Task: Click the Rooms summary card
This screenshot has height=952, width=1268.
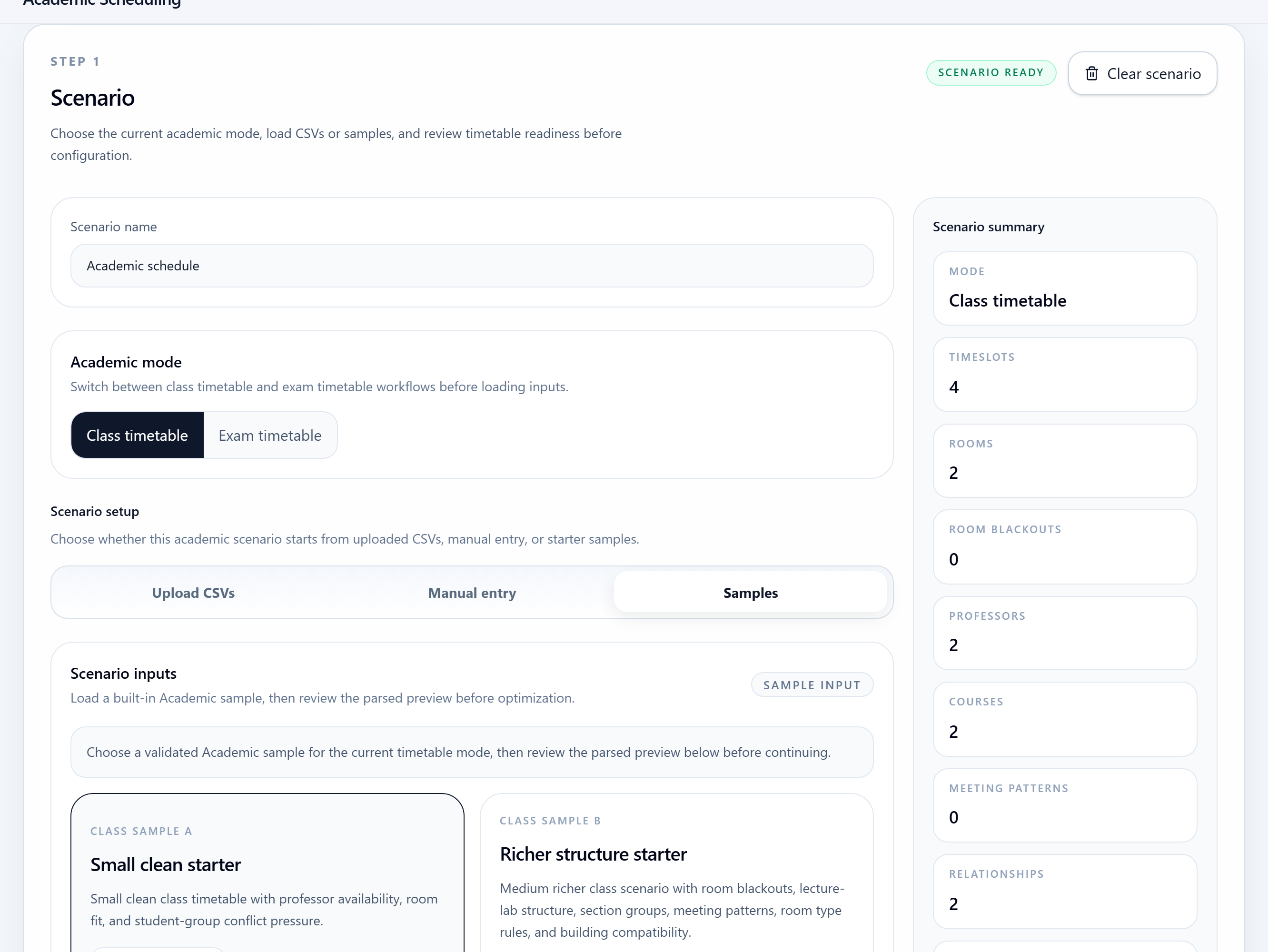Action: pos(1064,461)
